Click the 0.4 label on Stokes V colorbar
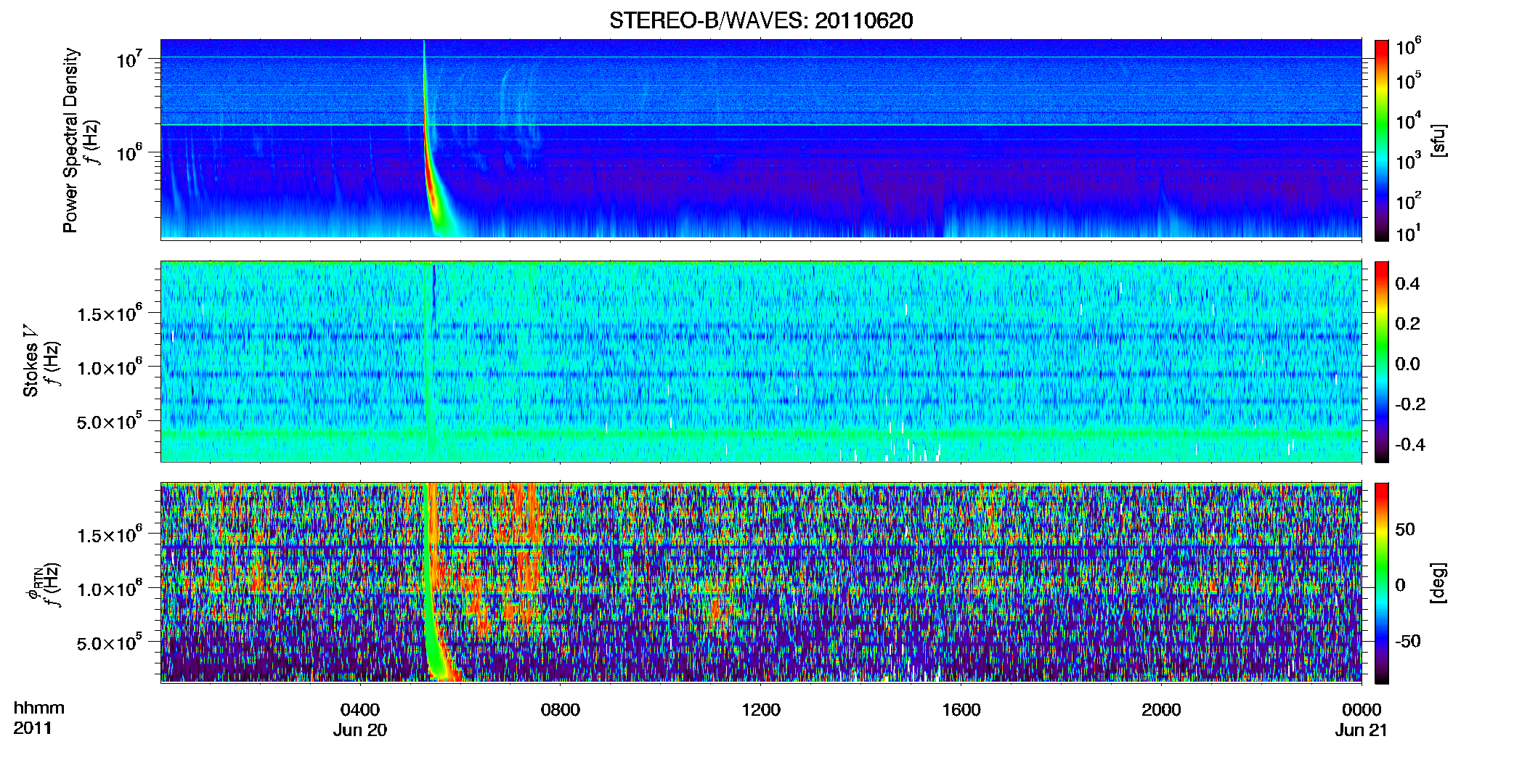This screenshot has width=1522, height=784. (x=1407, y=284)
